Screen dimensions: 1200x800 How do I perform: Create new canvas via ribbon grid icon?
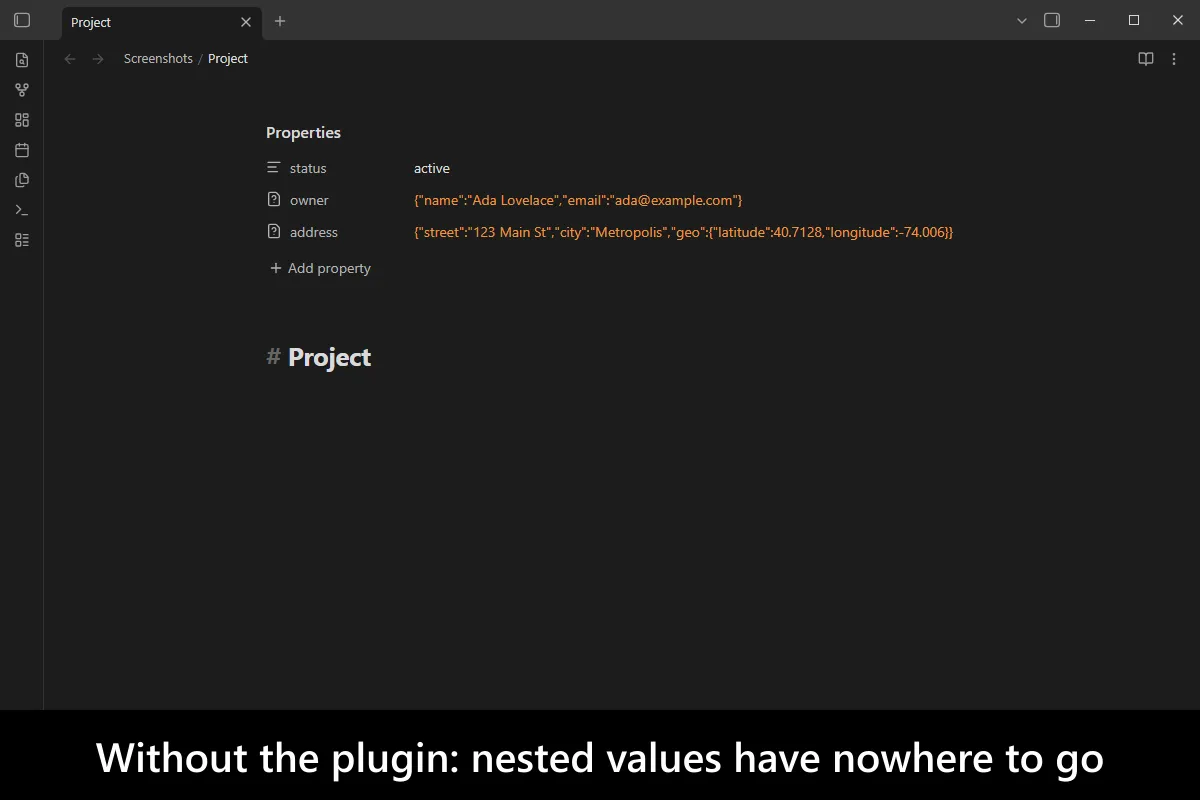click(22, 120)
